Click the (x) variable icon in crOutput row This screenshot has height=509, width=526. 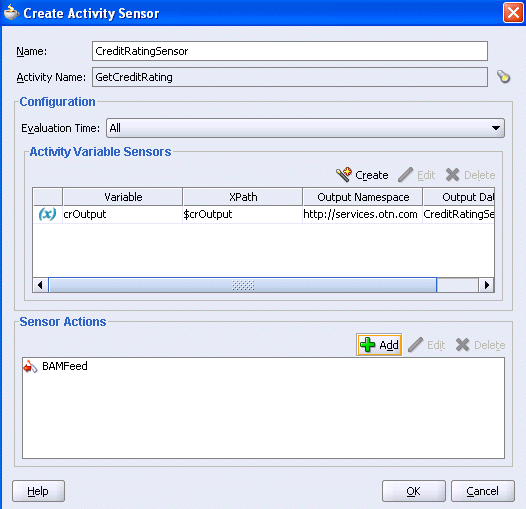pos(47,214)
